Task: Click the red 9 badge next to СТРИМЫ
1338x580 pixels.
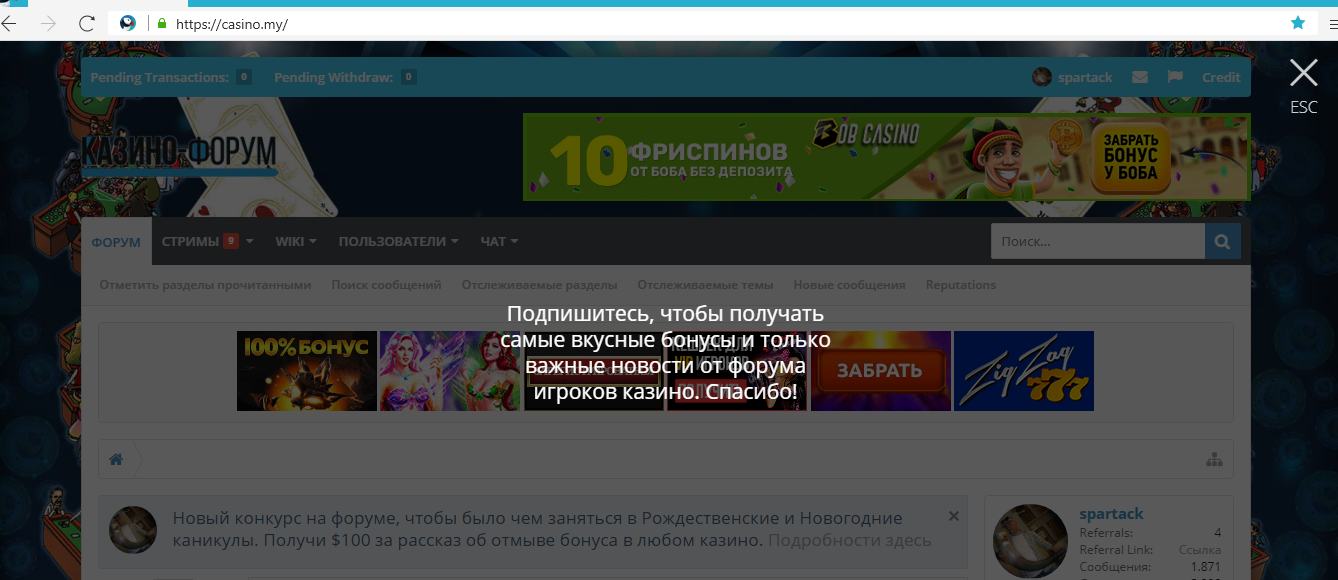Action: point(231,240)
